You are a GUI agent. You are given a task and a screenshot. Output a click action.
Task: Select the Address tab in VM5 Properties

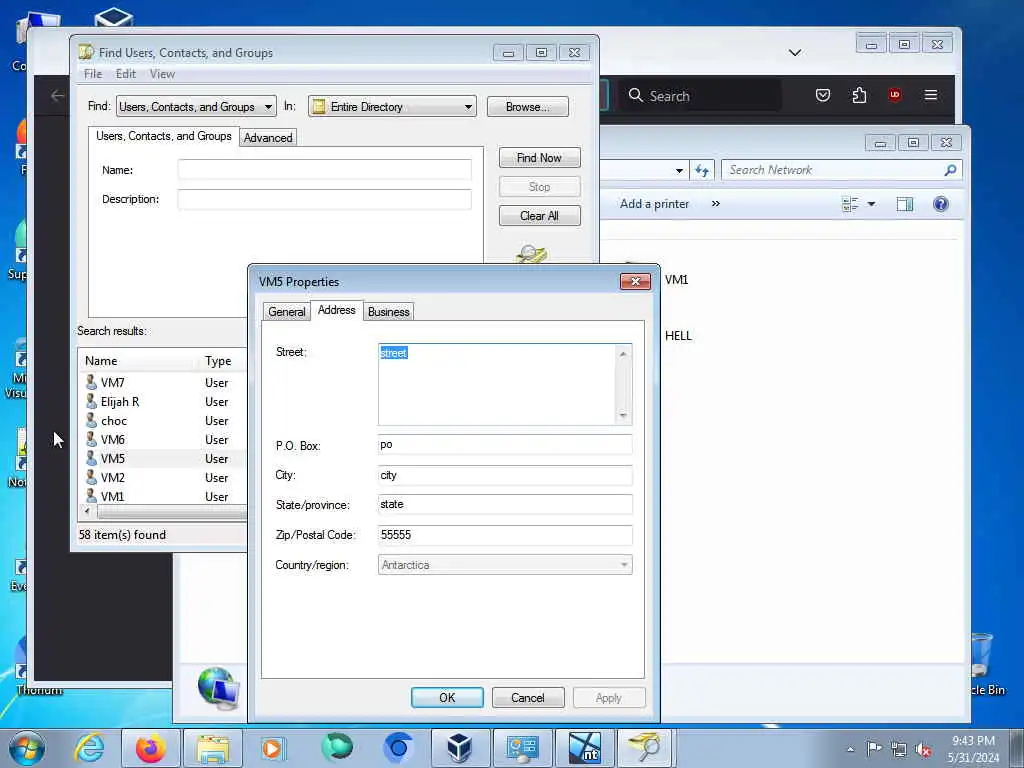click(x=336, y=310)
